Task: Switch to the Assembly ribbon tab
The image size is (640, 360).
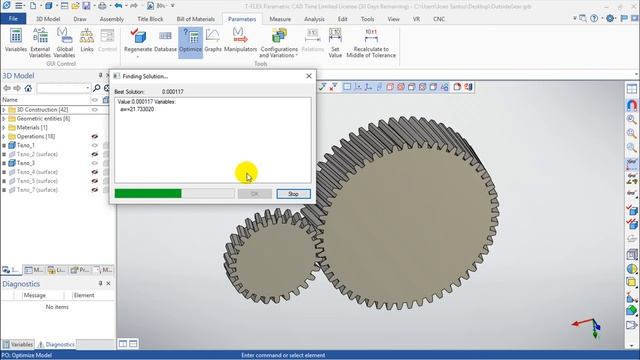Action: (x=111, y=19)
